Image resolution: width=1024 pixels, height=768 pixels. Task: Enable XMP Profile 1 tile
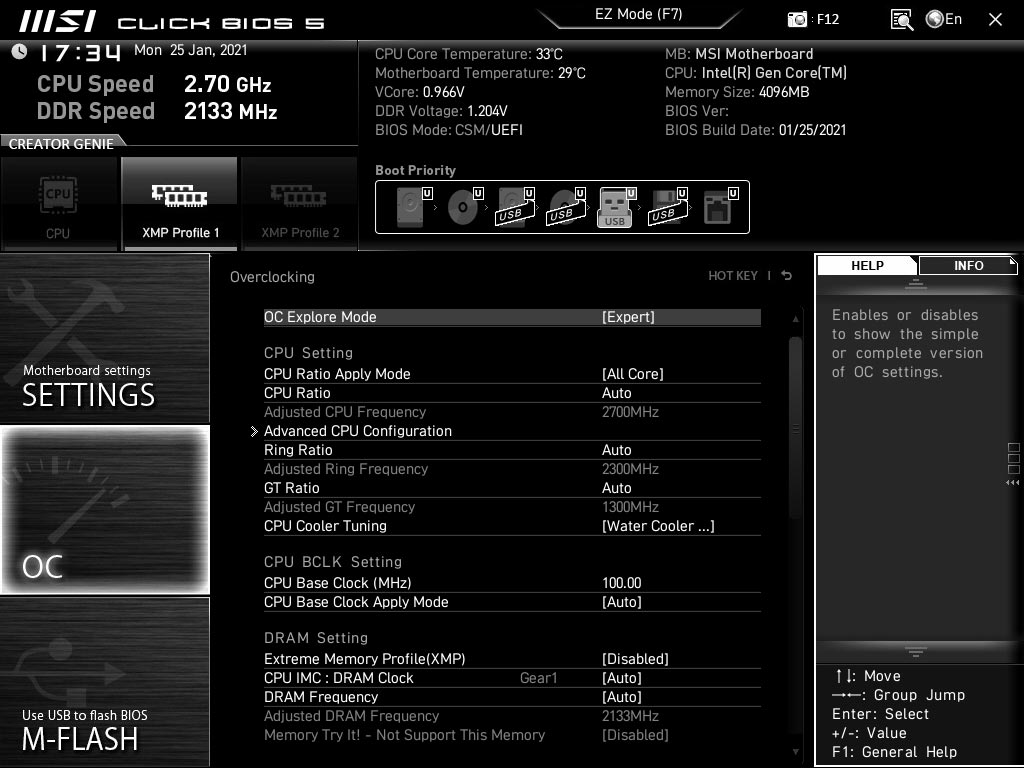tap(180, 204)
